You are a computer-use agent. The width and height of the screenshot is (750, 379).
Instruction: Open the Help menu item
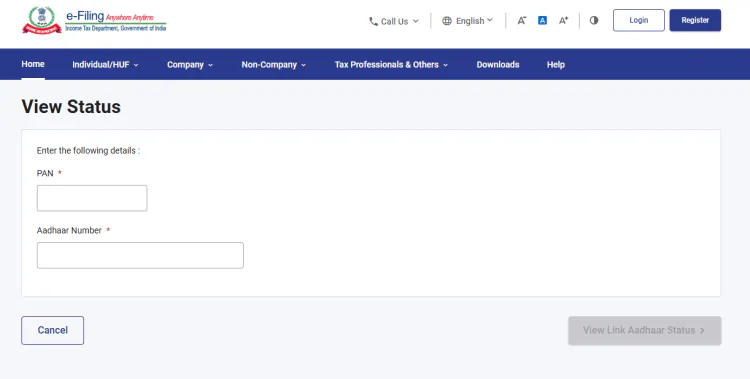click(x=556, y=65)
